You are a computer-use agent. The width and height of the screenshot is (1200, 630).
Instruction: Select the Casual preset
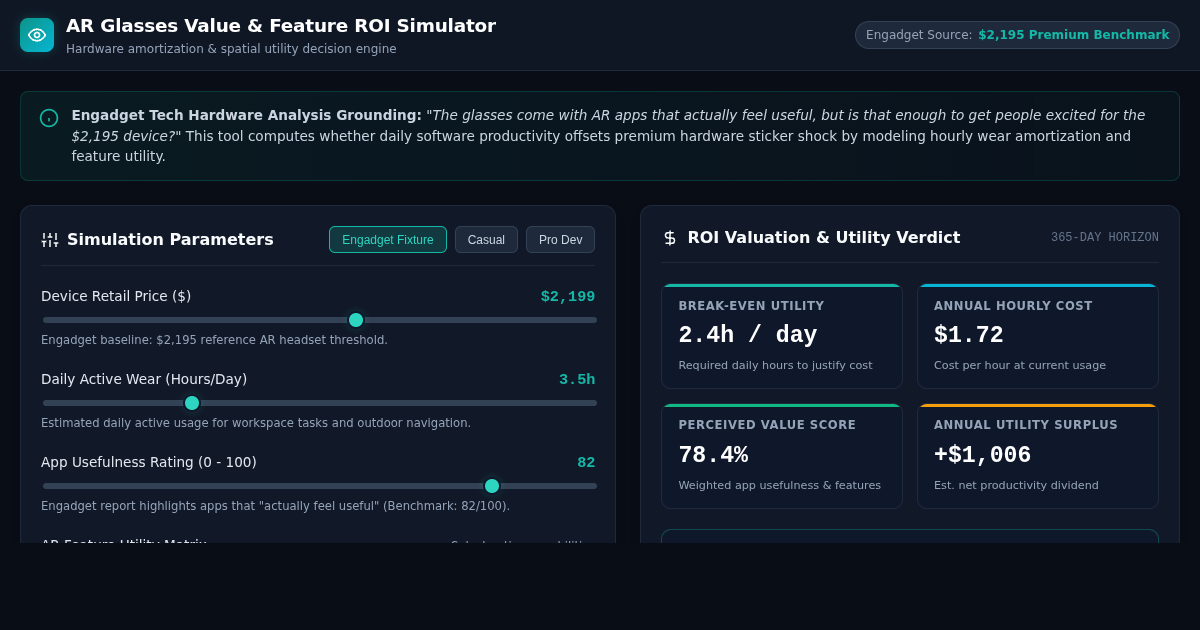486,240
